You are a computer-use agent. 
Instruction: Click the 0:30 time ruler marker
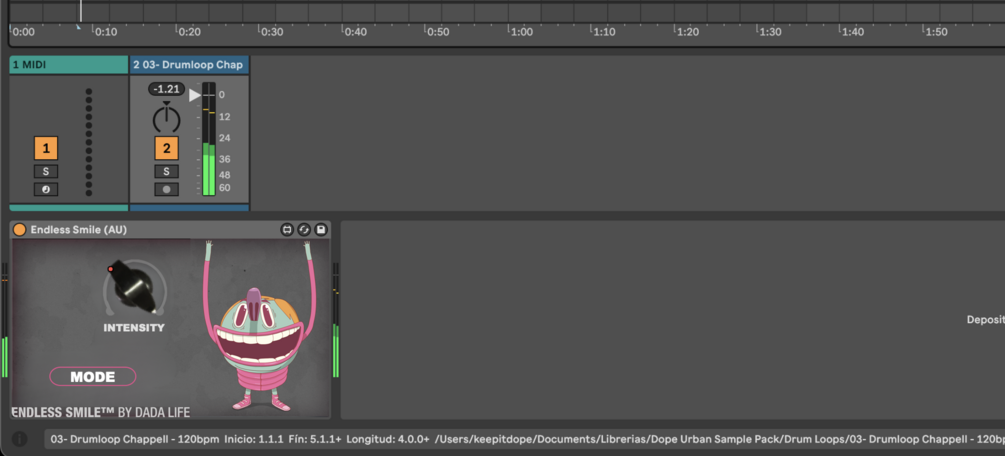pos(272,31)
